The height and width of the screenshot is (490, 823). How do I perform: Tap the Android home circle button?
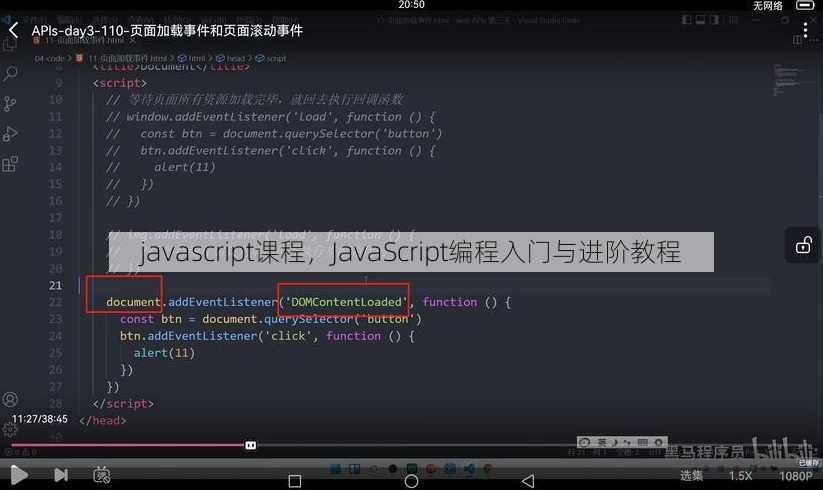[412, 481]
